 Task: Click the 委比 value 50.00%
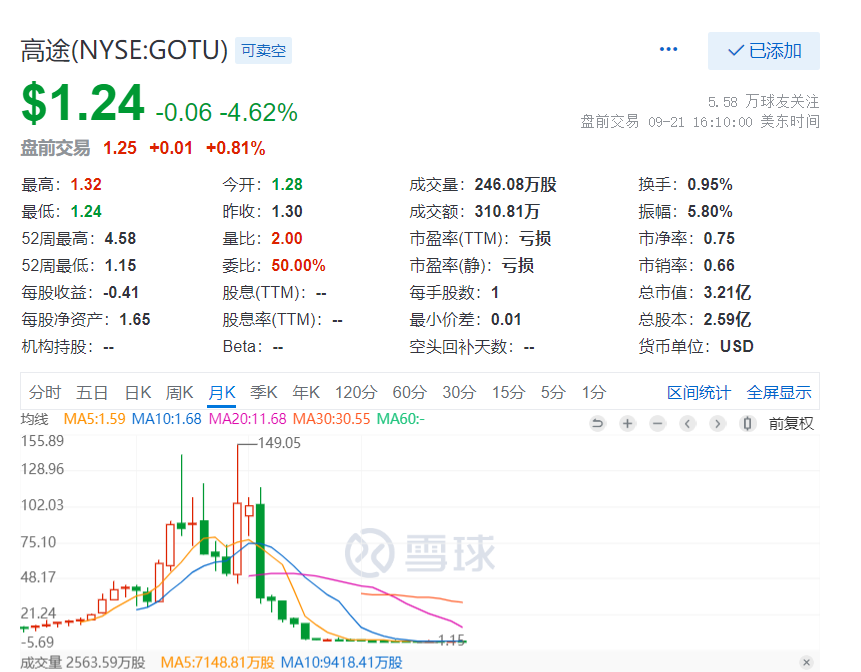[298, 265]
